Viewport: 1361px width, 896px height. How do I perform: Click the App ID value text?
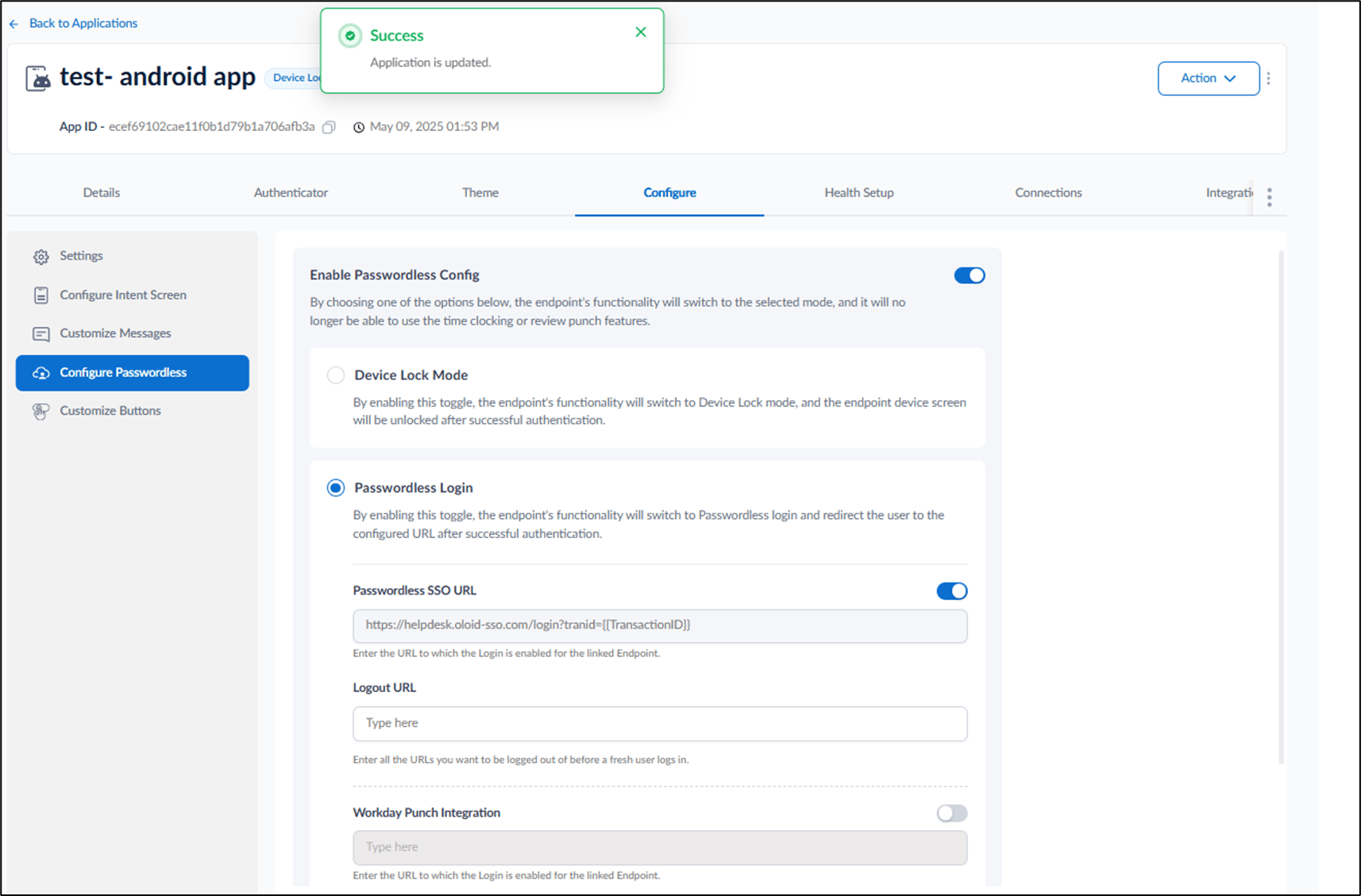click(211, 127)
